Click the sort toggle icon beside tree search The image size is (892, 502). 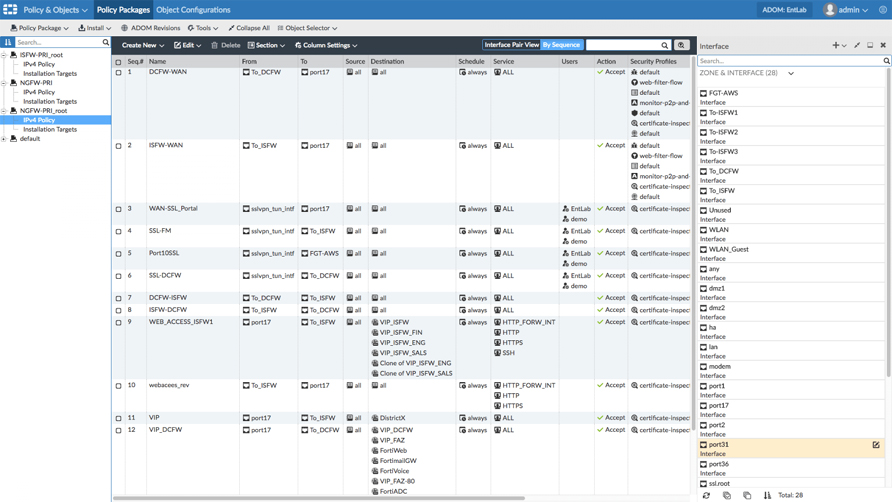[x=8, y=43]
